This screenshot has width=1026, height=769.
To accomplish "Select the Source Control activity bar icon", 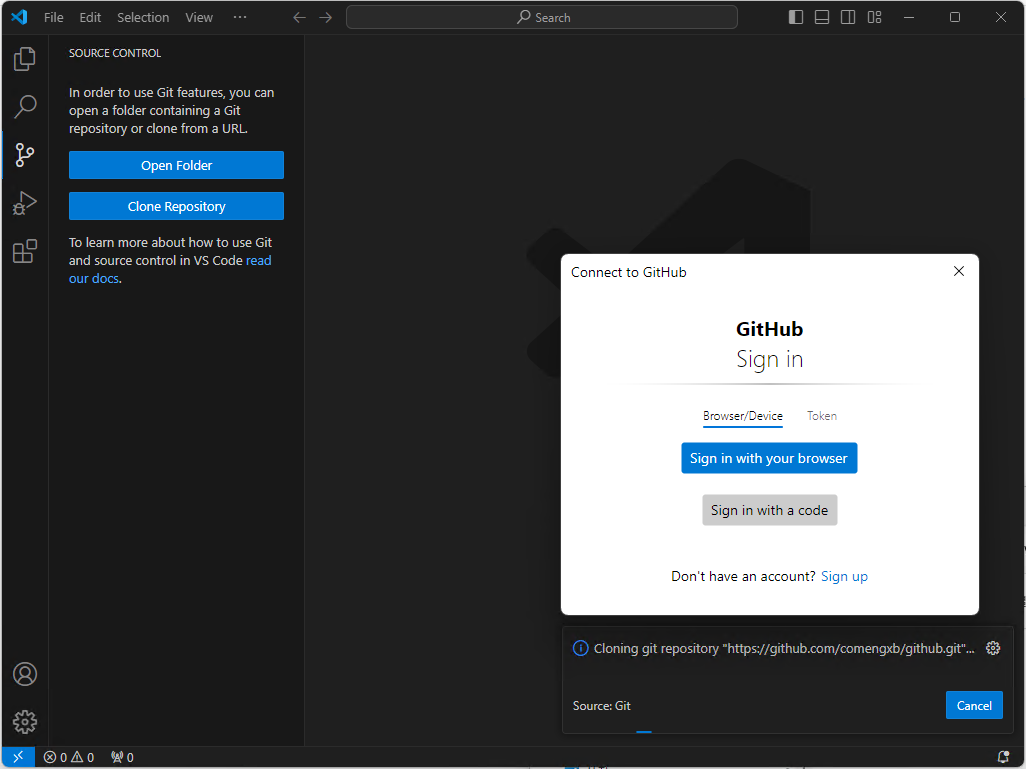I will (x=24, y=155).
